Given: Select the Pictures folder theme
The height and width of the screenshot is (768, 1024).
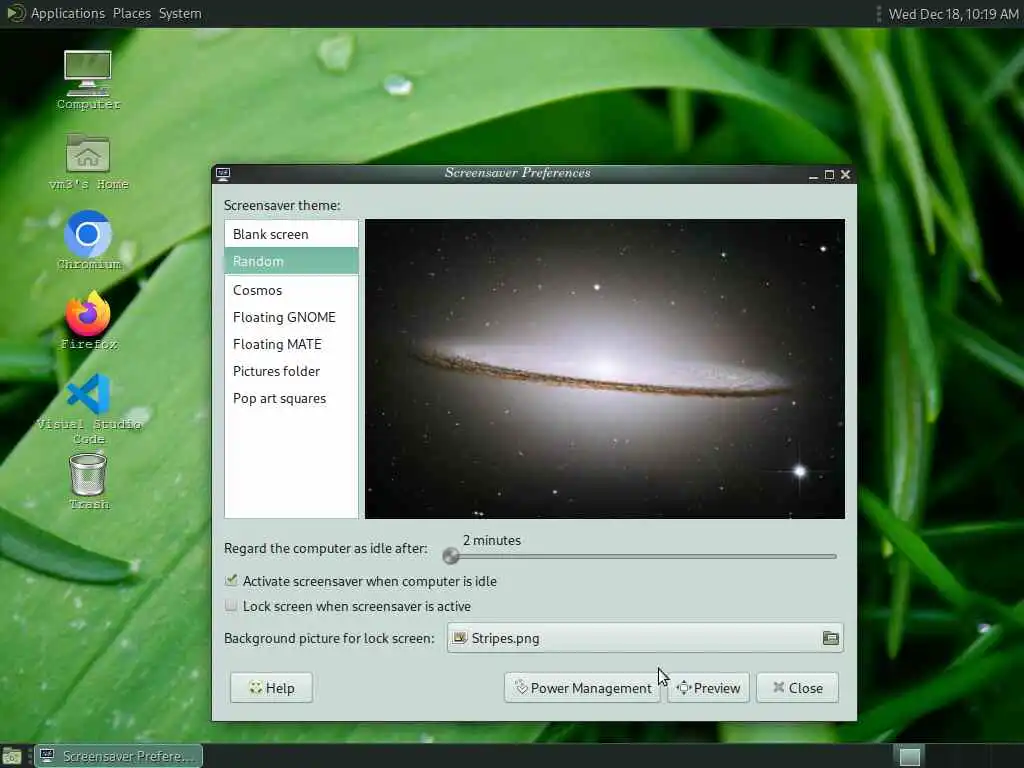Looking at the screenshot, I should [291, 371].
